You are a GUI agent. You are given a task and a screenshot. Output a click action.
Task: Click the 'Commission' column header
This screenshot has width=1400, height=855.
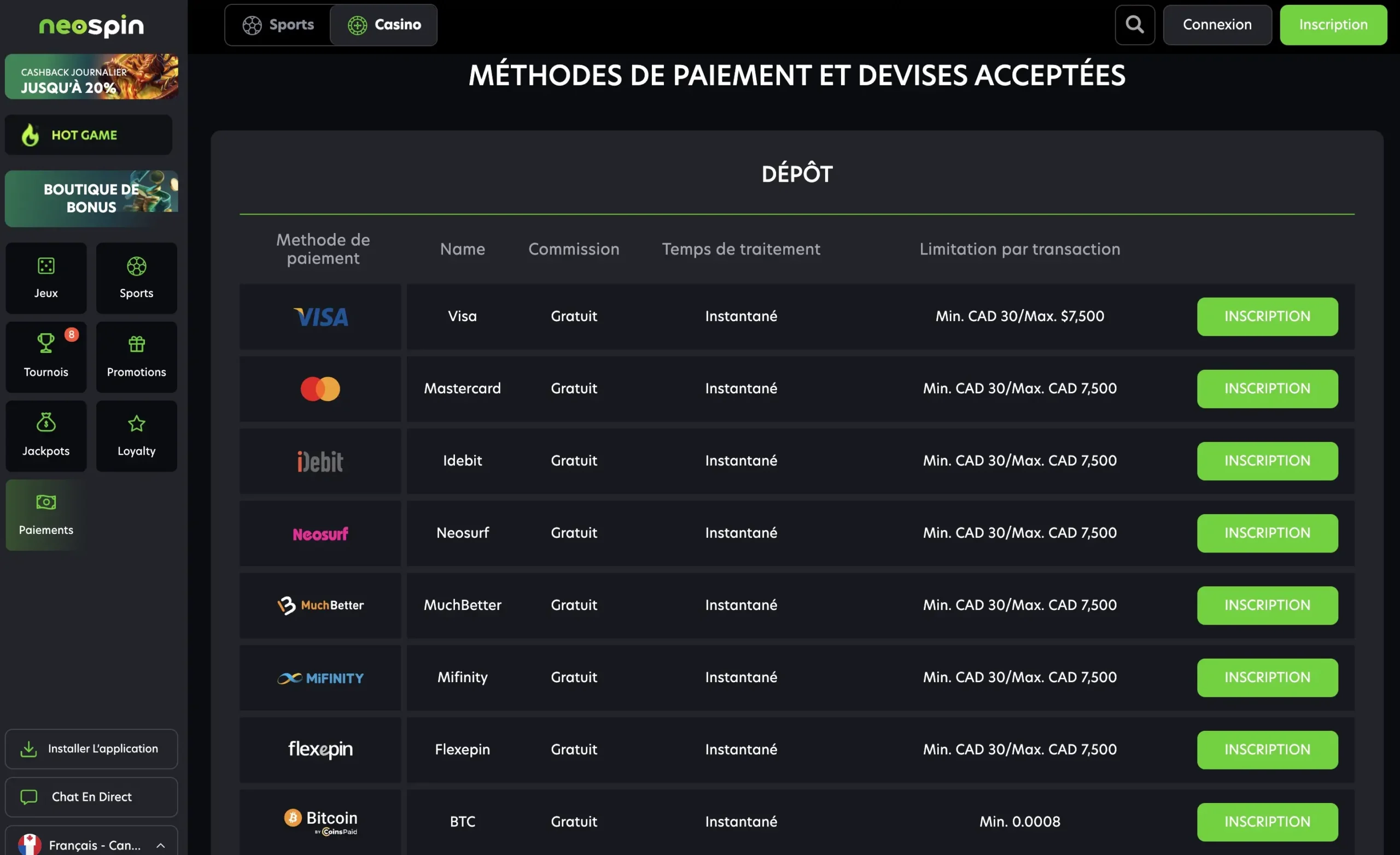574,249
